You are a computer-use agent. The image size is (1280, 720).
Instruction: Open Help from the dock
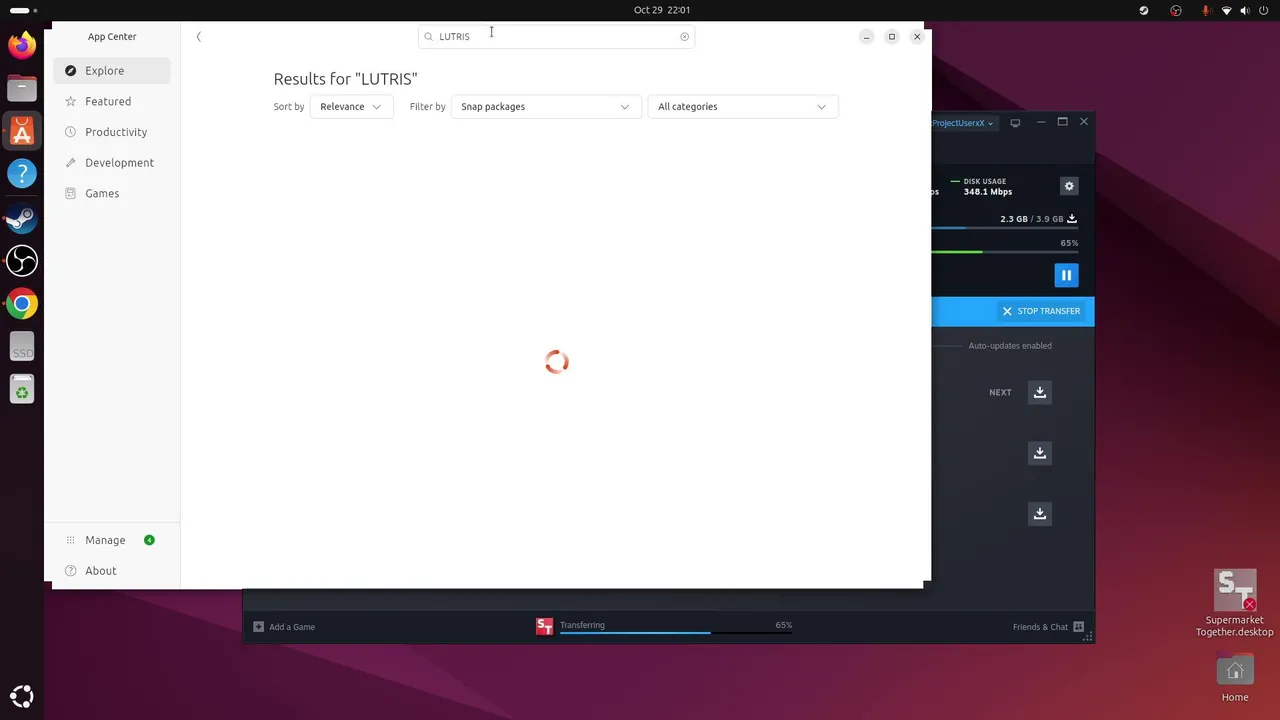[x=22, y=174]
